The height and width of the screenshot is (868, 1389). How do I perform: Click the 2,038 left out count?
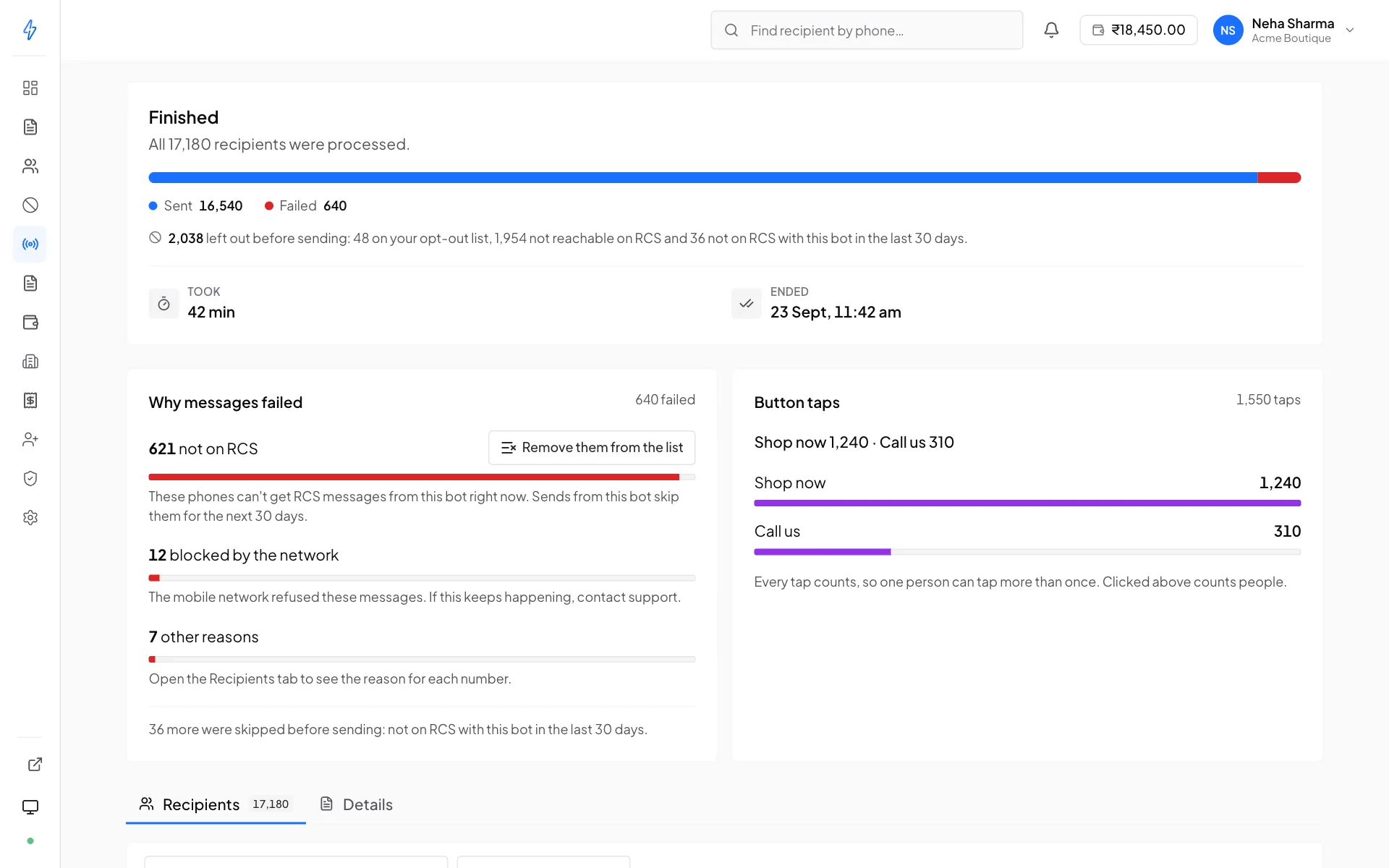pyautogui.click(x=185, y=239)
